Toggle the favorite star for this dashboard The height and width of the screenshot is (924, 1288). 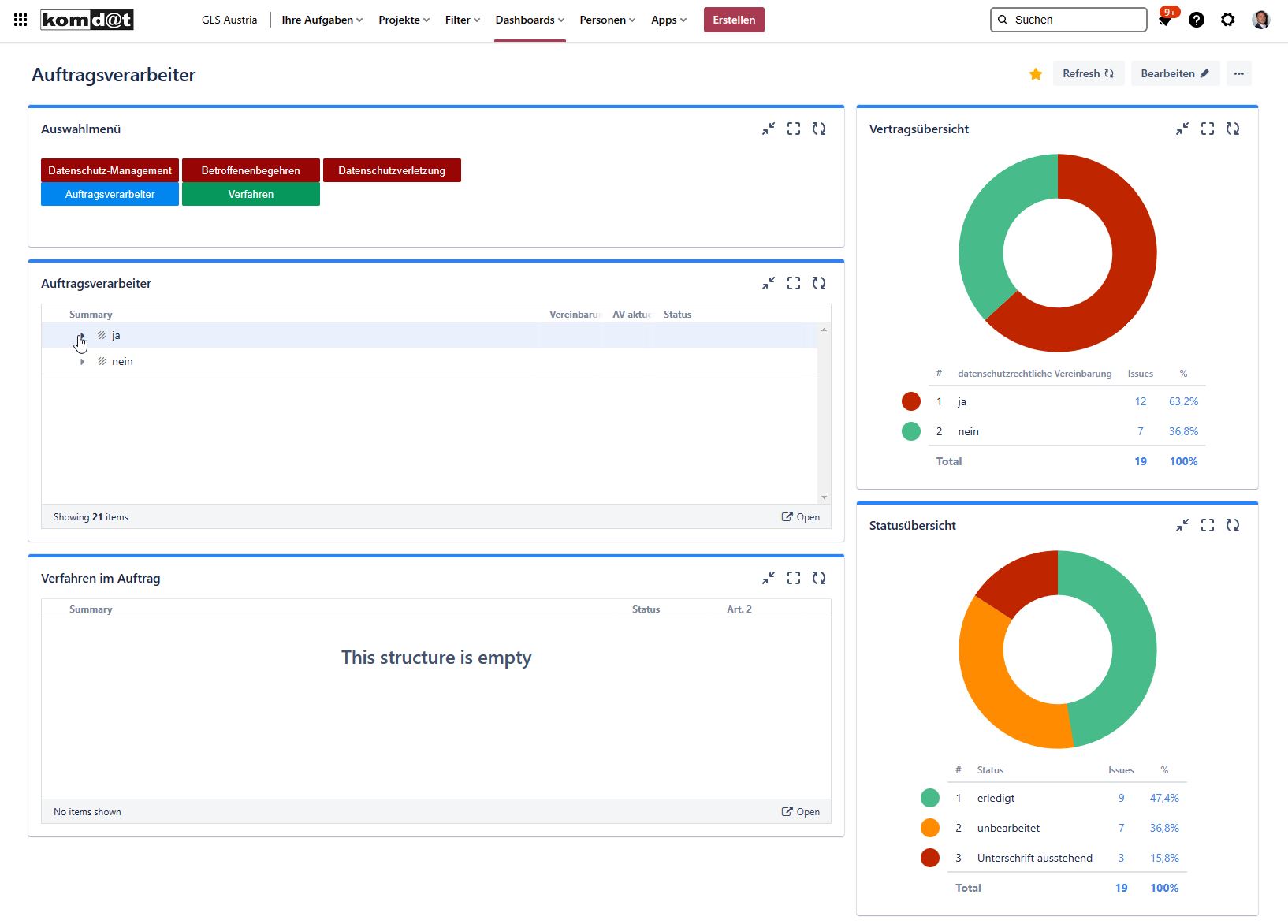[x=1036, y=74]
